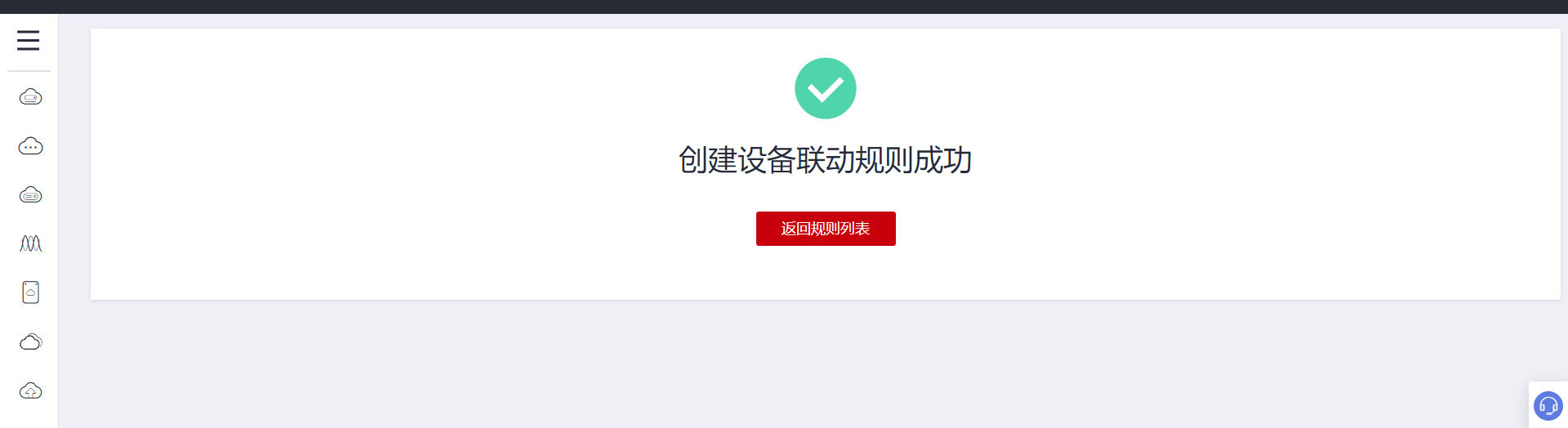Click the cloud server icon in sidebar
Image resolution: width=1568 pixels, height=428 pixels.
coord(30,97)
